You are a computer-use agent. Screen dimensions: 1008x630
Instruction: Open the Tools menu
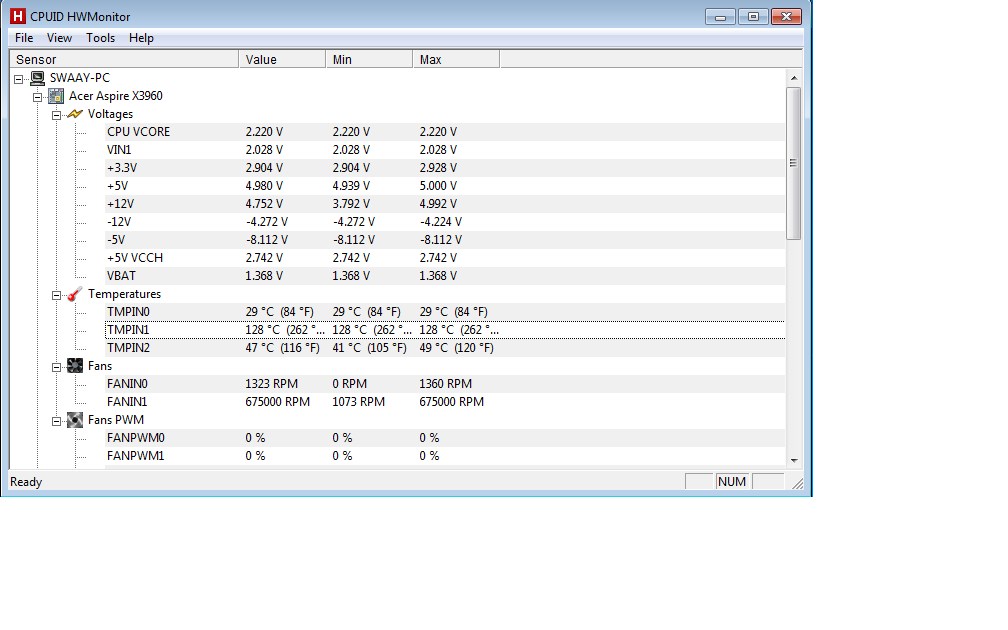(100, 38)
